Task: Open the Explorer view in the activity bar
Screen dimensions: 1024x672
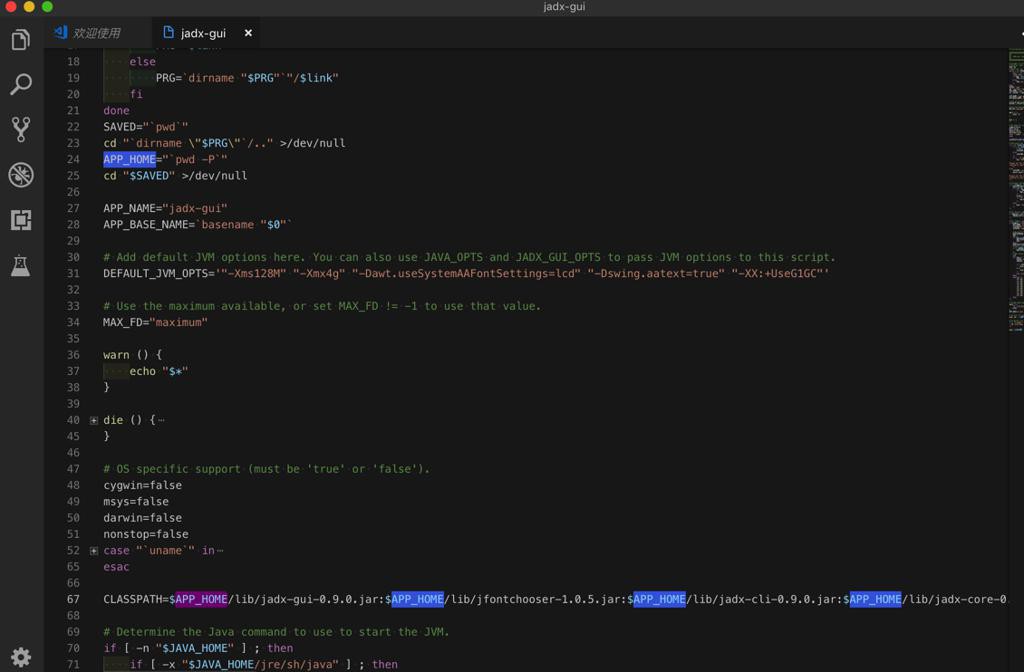Action: click(21, 40)
